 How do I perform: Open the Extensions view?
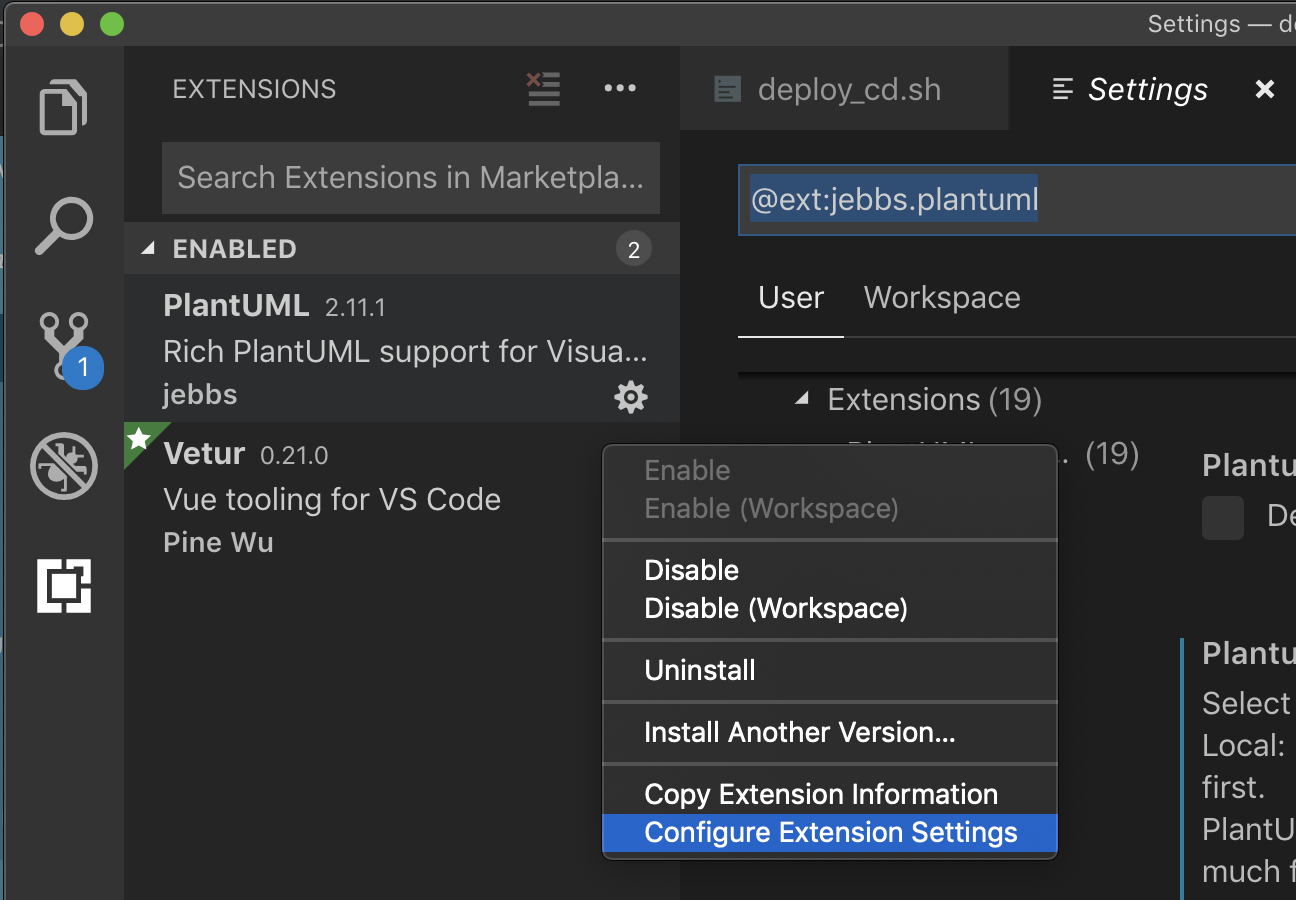[64, 585]
